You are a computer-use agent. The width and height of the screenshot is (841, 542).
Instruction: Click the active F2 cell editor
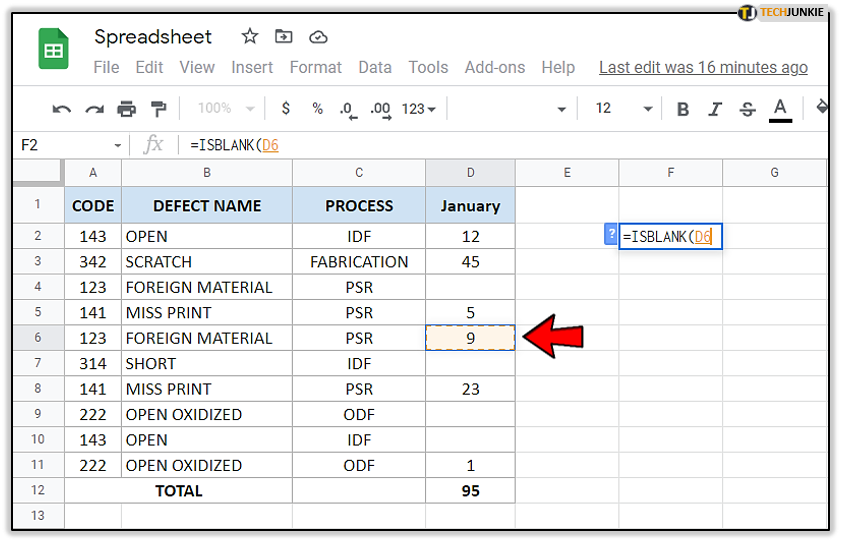coord(670,236)
